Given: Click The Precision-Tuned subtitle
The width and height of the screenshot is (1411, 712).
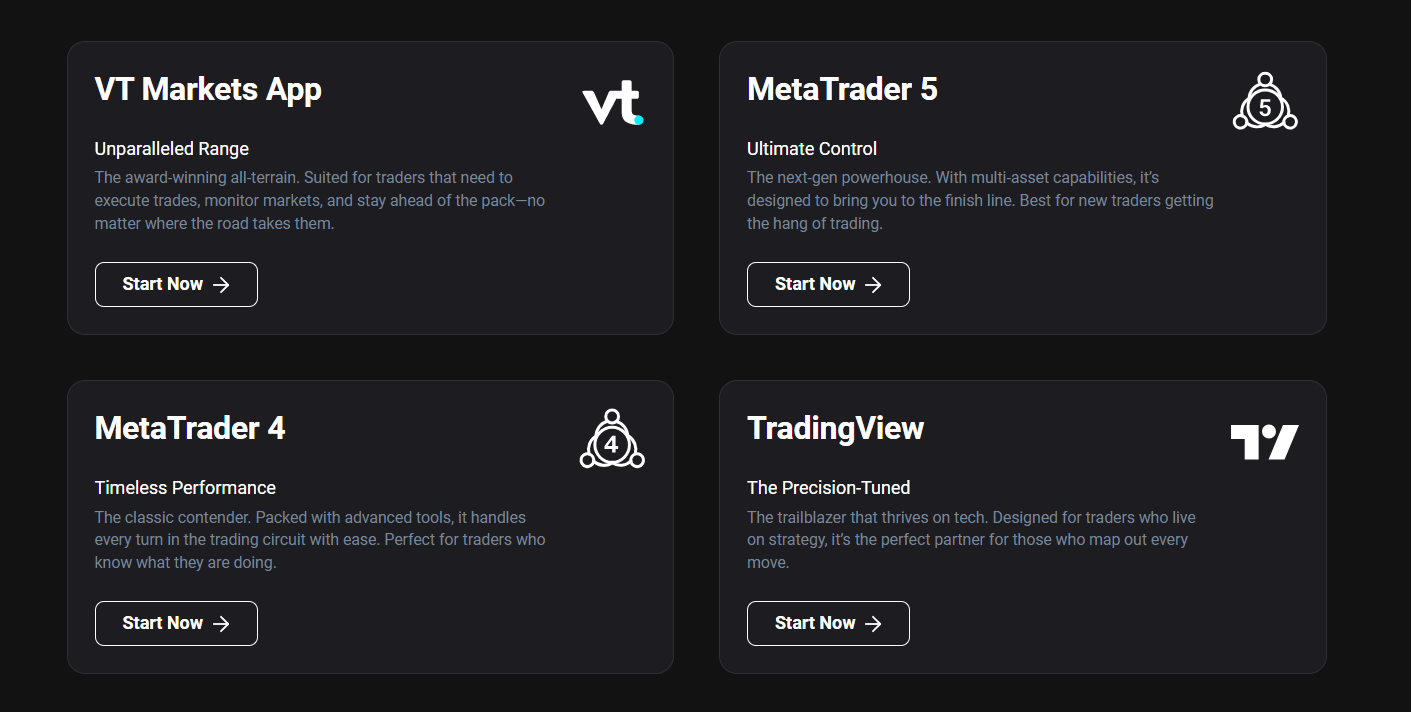Looking at the screenshot, I should [x=829, y=488].
